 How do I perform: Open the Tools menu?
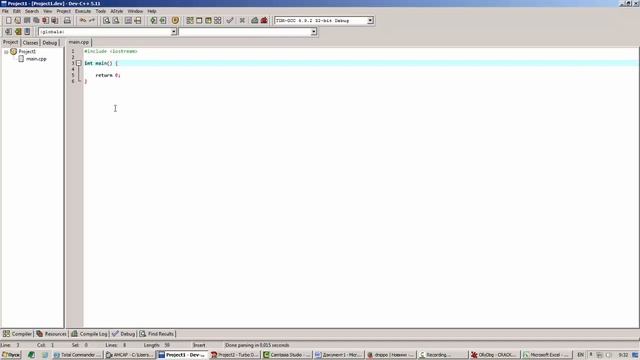[x=101, y=11]
